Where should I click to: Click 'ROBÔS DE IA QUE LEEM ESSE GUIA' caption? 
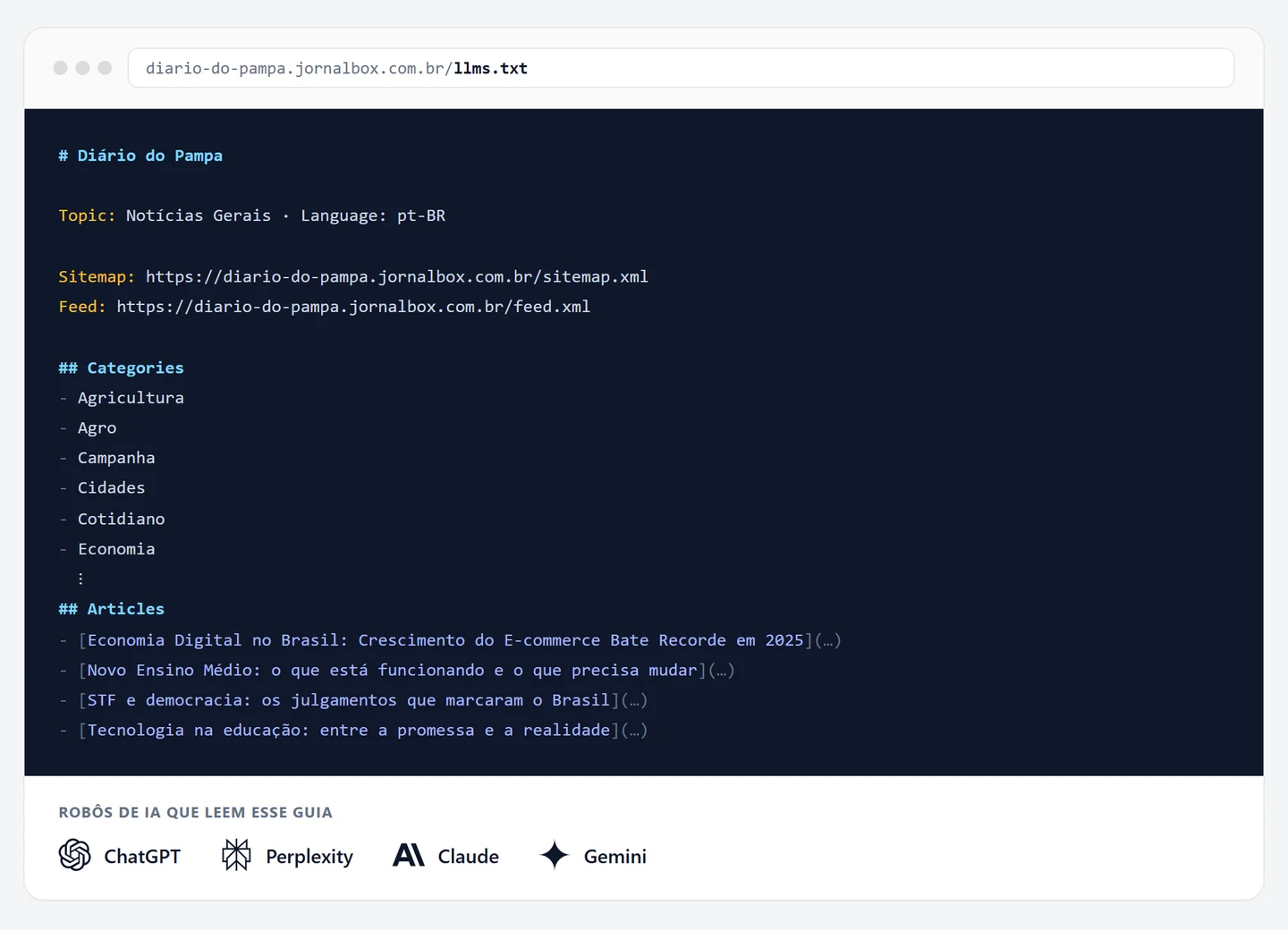point(195,812)
